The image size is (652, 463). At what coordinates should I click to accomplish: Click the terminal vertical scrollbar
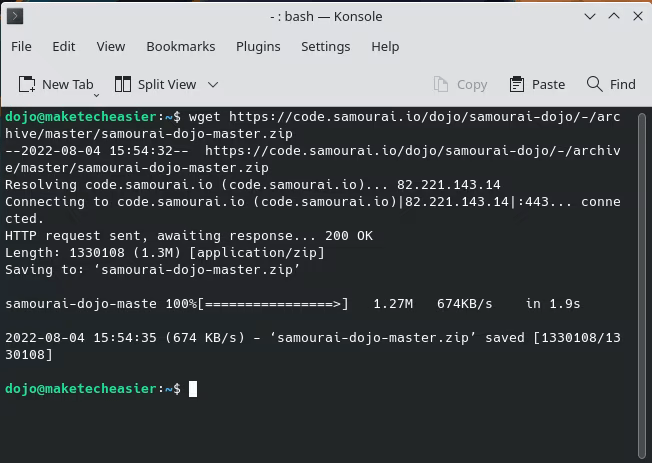[x=642, y=285]
